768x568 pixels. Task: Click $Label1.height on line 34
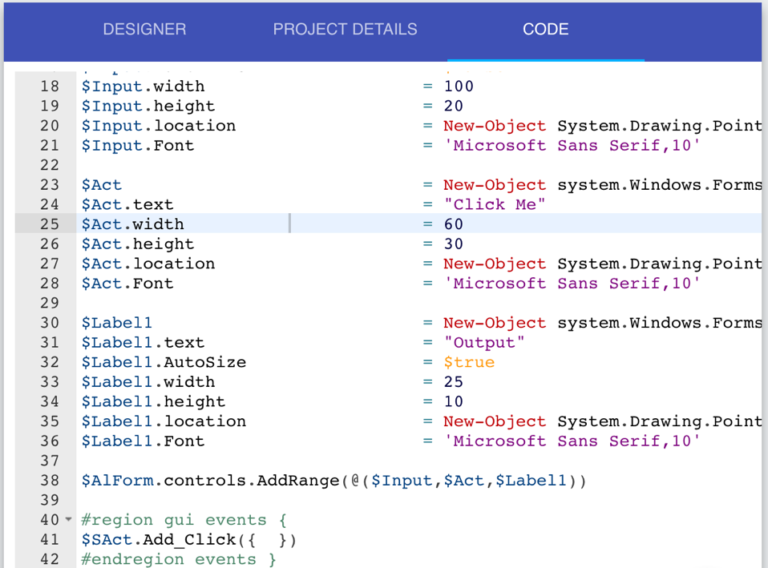pyautogui.click(x=153, y=402)
